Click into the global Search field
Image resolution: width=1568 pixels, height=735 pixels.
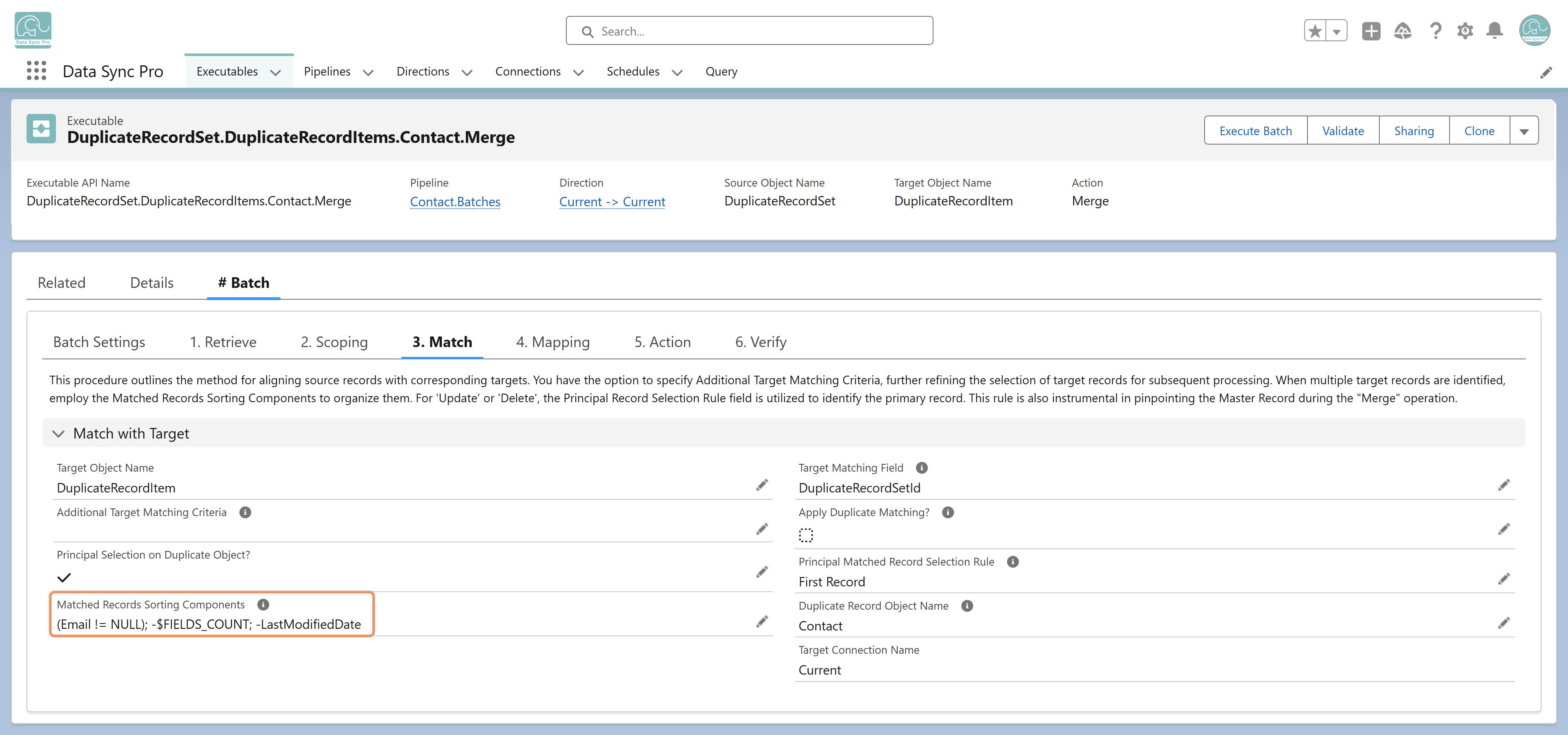(x=749, y=31)
